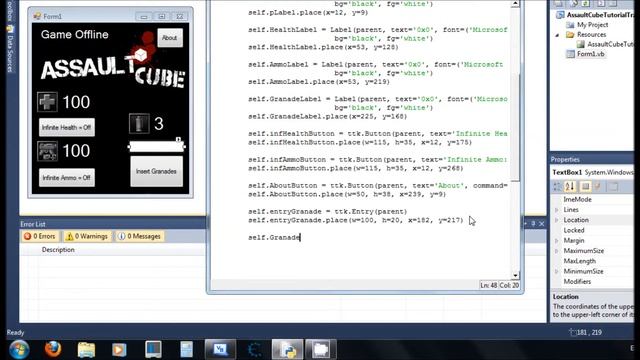Filter by 0 Errors in Error List

click(40, 236)
